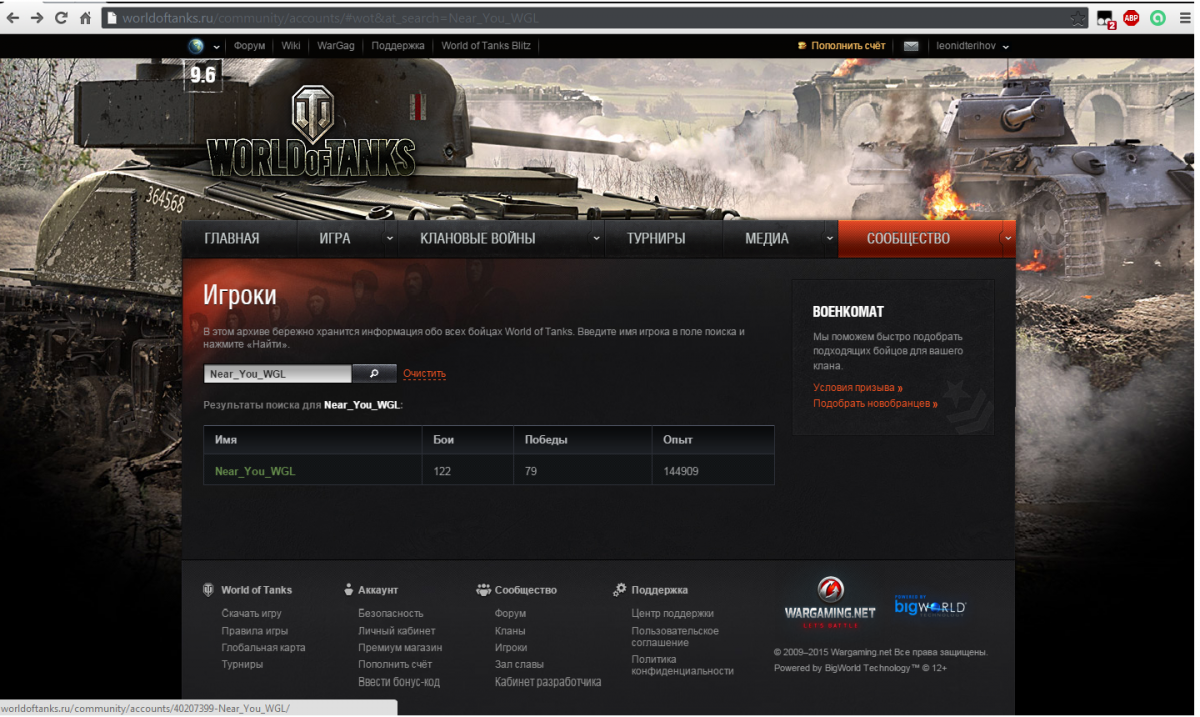Image resolution: width=1200 pixels, height=717 pixels.
Task: Expand the МЕДИА menu arrow
Action: click(x=830, y=239)
